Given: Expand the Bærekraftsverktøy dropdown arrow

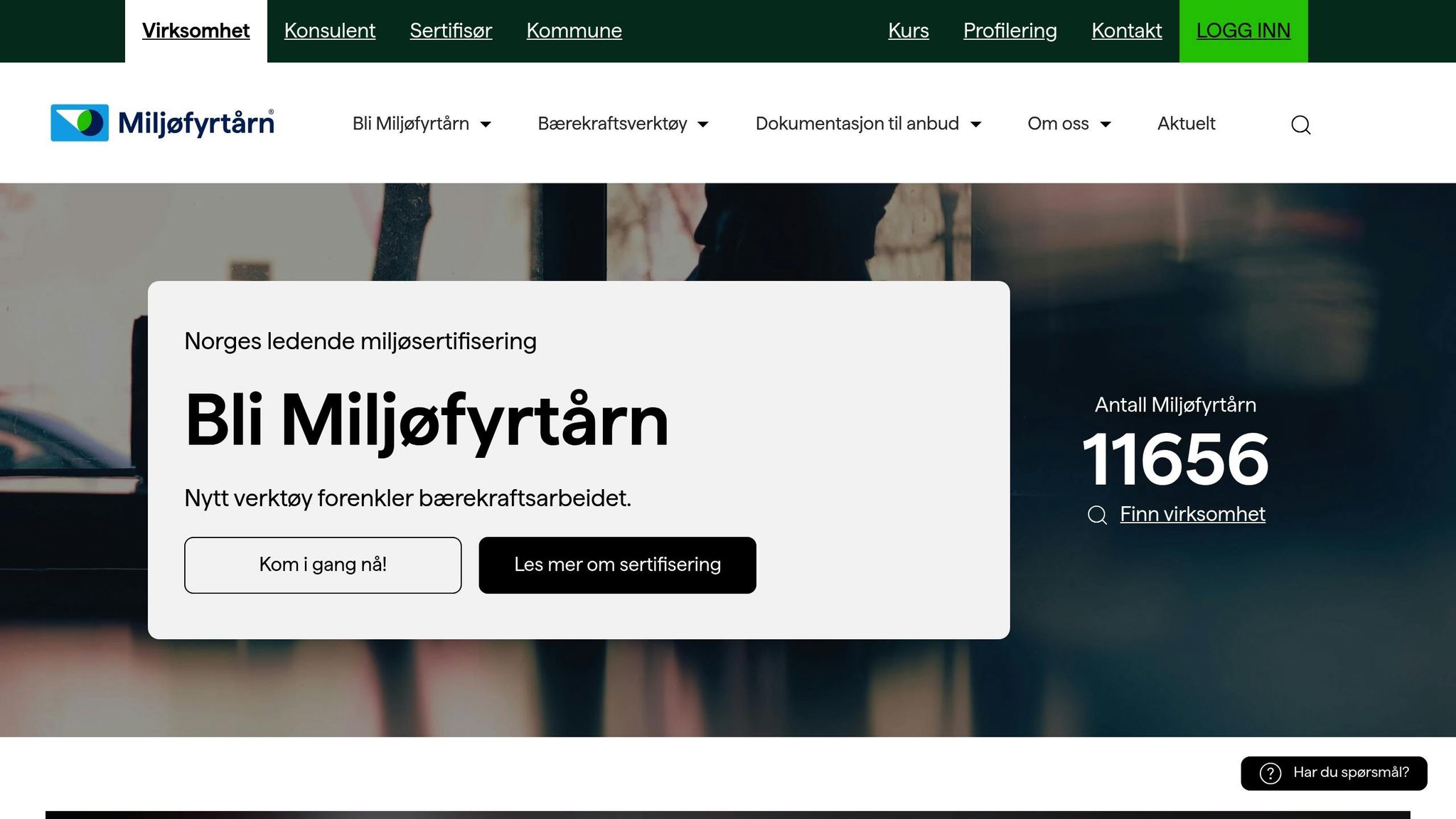Looking at the screenshot, I should [703, 124].
